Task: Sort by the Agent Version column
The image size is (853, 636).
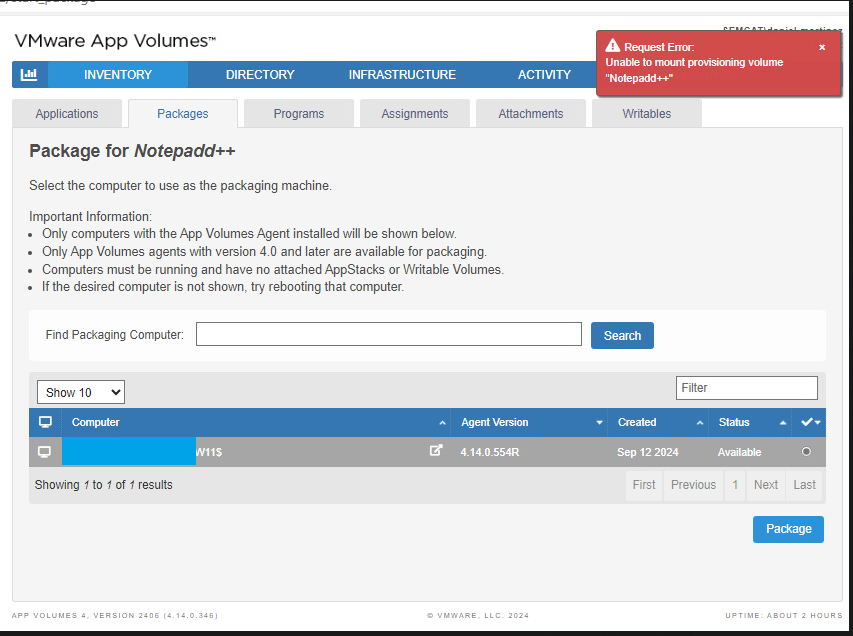Action: click(x=529, y=422)
